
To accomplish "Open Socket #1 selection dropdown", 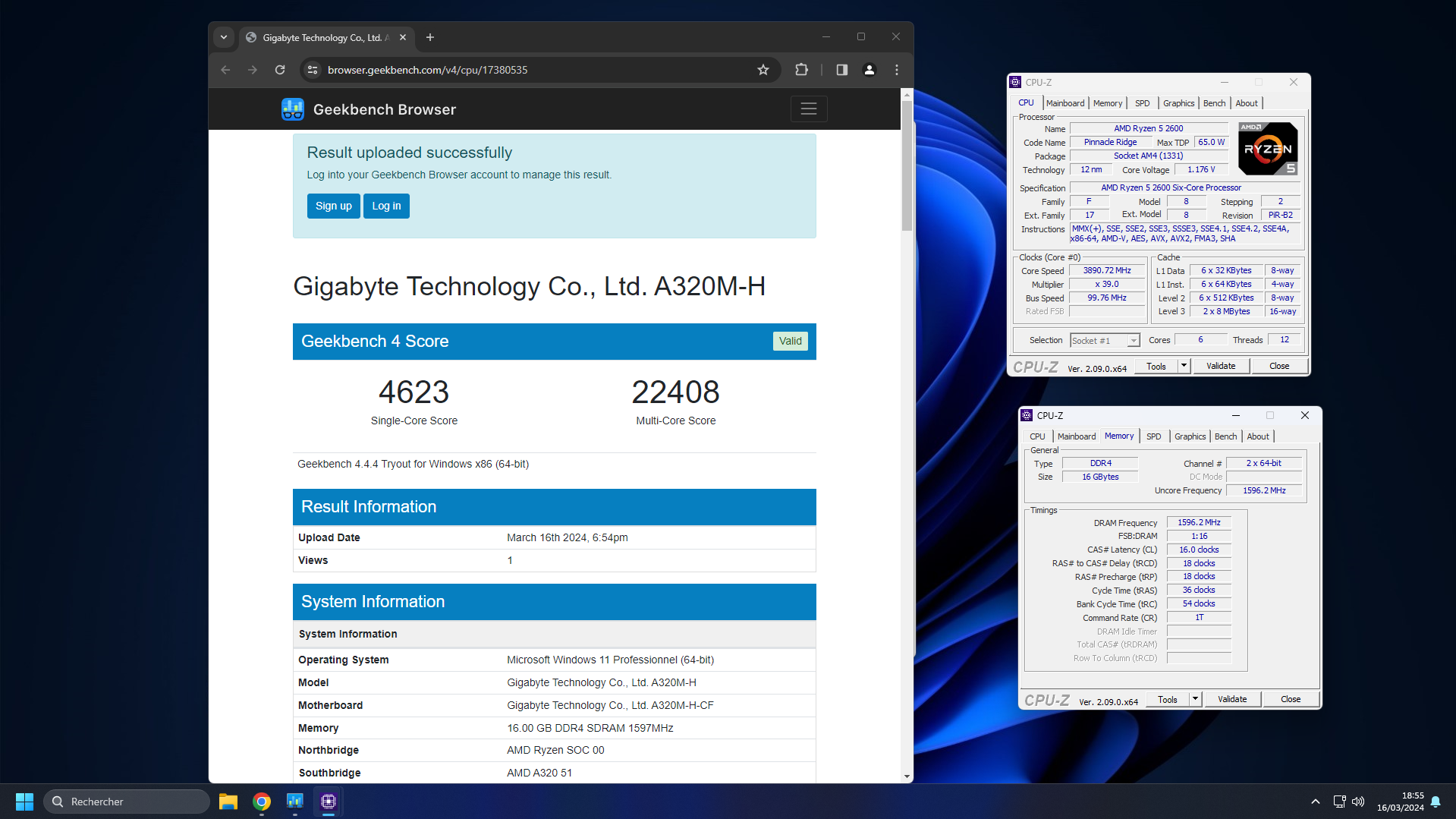I will click(1105, 341).
